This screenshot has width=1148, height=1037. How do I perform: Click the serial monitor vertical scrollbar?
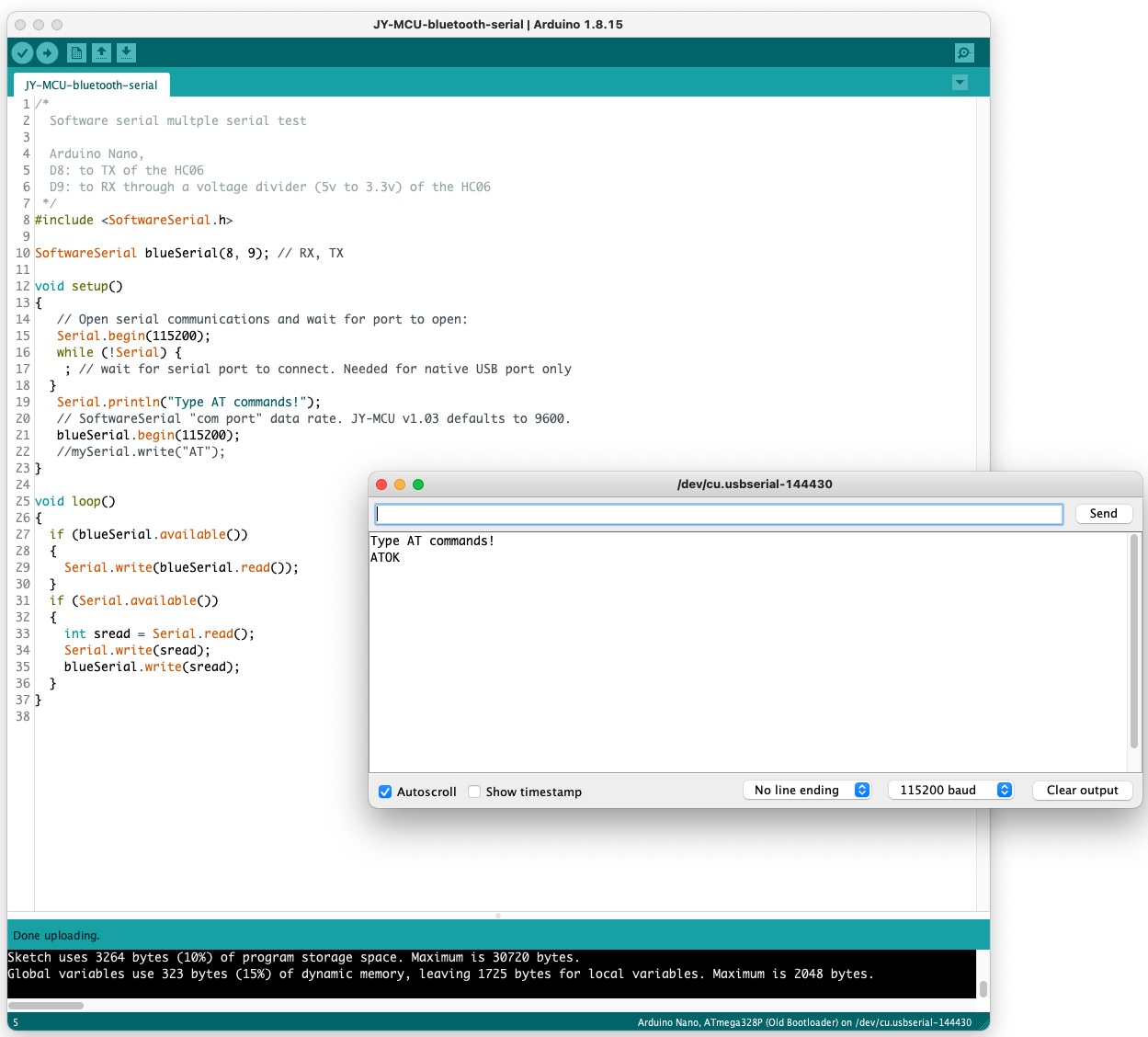1133,642
